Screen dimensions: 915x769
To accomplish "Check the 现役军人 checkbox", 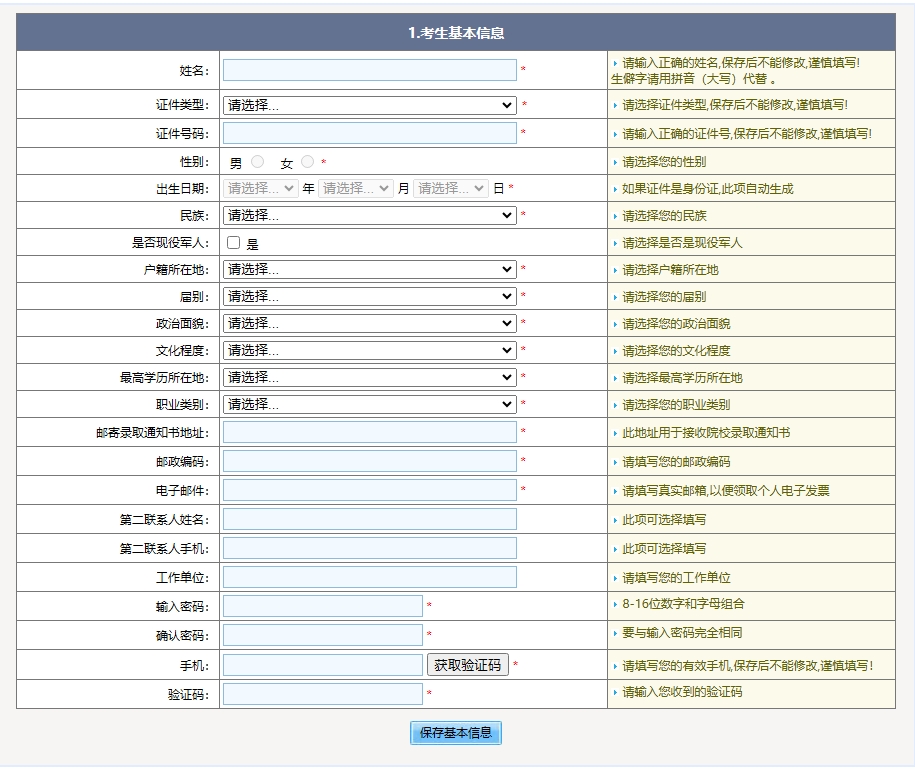I will [x=231, y=241].
